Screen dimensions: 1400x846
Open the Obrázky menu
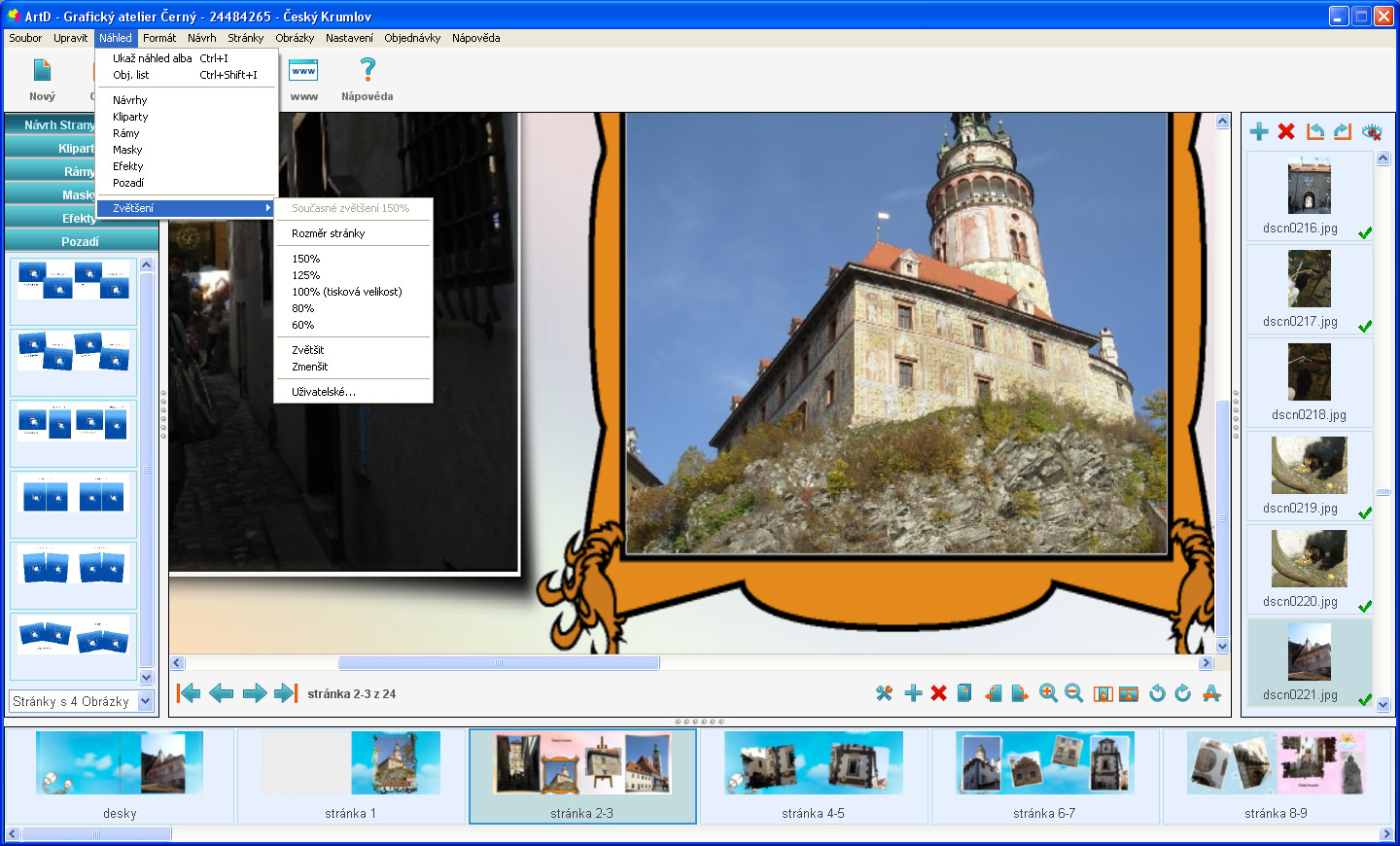pyautogui.click(x=295, y=38)
